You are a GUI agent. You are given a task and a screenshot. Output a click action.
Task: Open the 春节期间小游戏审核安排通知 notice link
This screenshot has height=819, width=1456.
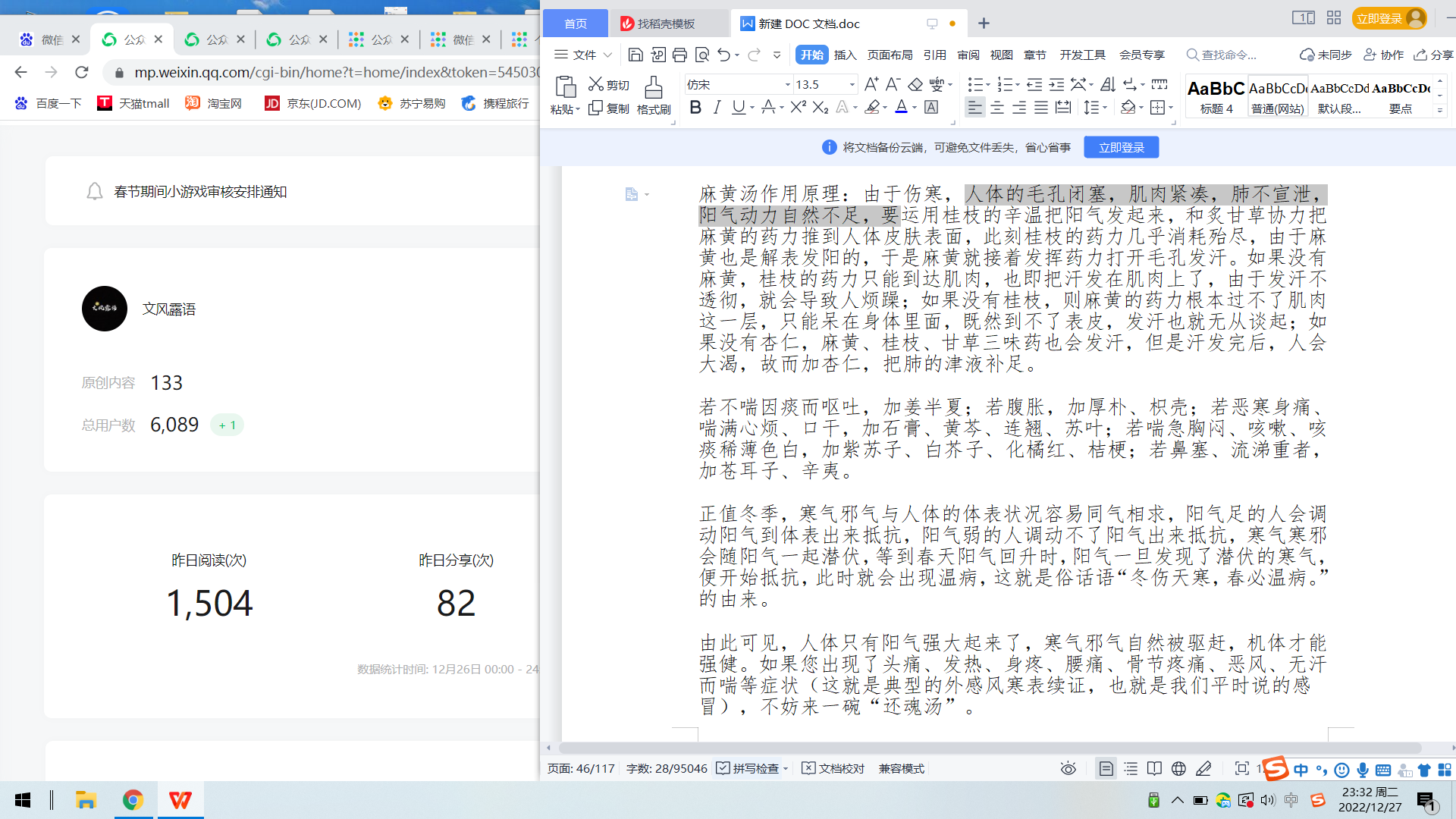200,192
